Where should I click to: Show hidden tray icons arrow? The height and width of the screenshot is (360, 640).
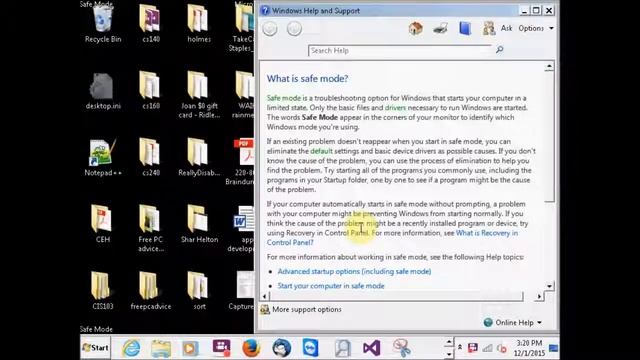(x=460, y=347)
